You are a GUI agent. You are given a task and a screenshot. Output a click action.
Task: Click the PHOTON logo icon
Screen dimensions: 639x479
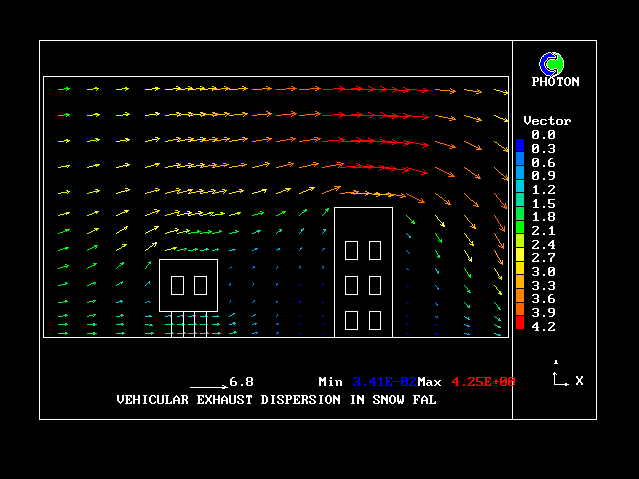pyautogui.click(x=550, y=63)
